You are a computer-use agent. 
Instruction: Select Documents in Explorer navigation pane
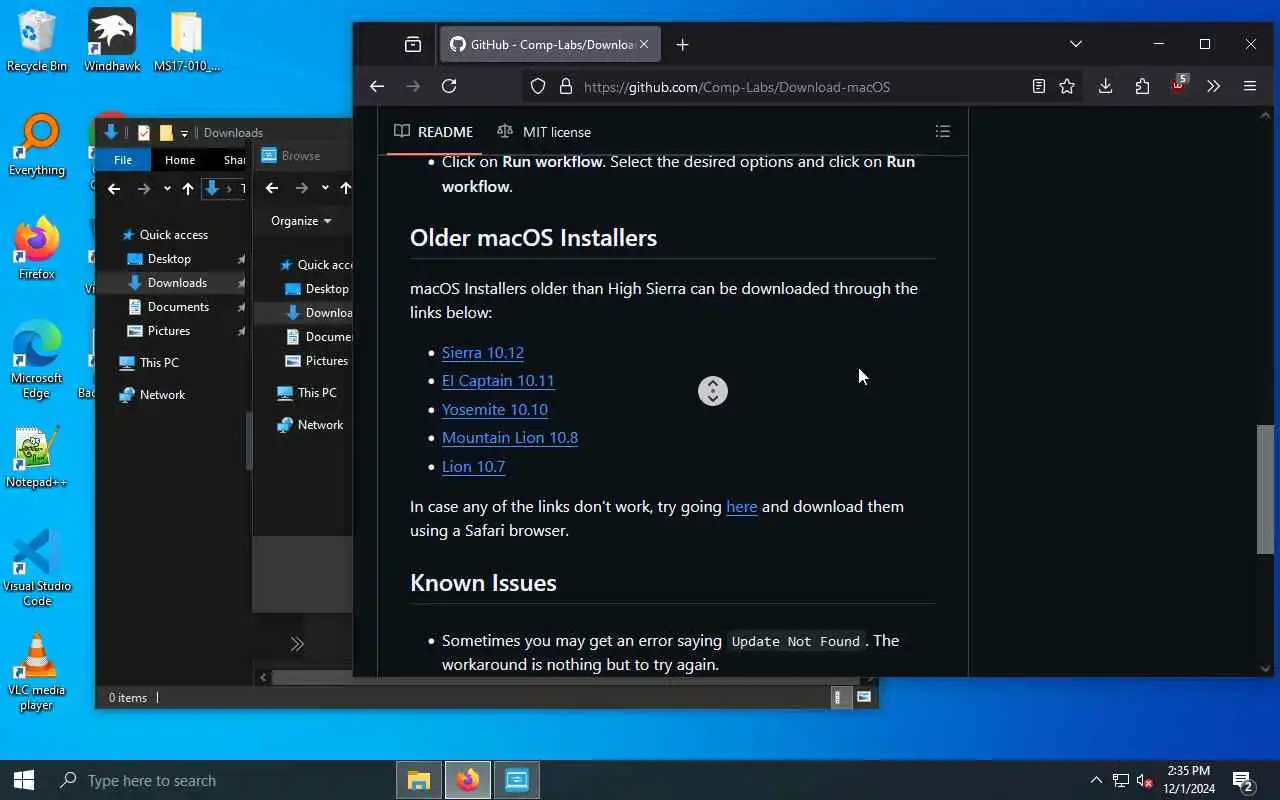point(178,307)
